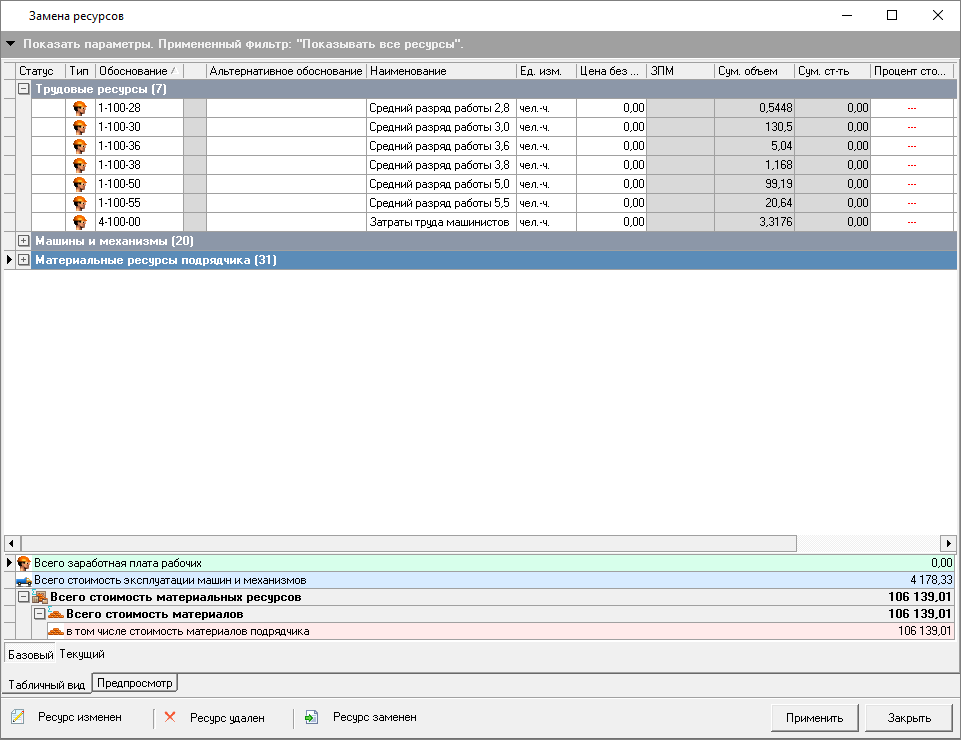Viewport: 961px width, 740px height.
Task: Expand 'Материальные ресурсы подрядчика (31)' group
Action: tap(24, 260)
